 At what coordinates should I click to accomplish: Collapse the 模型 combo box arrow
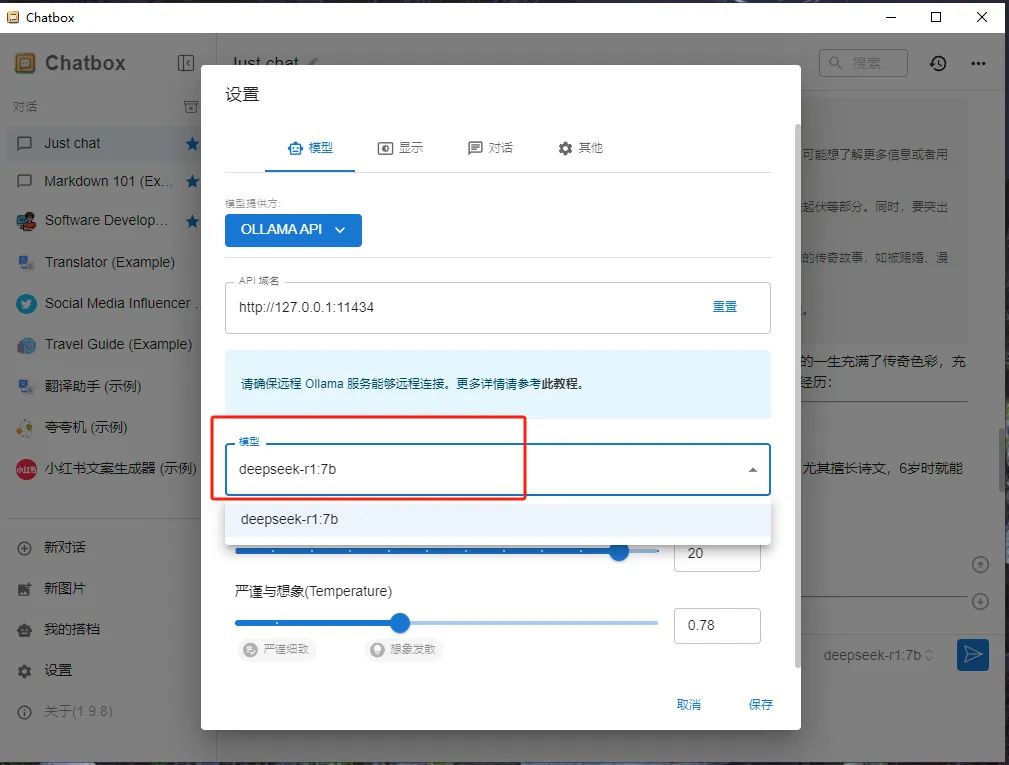tap(752, 470)
